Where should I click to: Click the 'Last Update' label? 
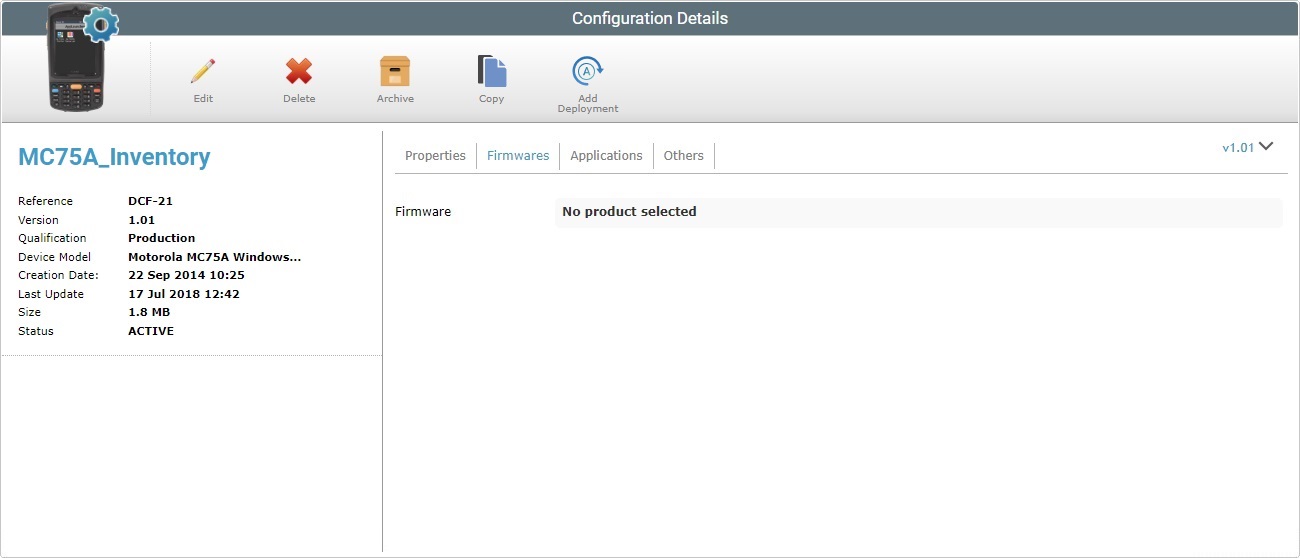point(51,294)
